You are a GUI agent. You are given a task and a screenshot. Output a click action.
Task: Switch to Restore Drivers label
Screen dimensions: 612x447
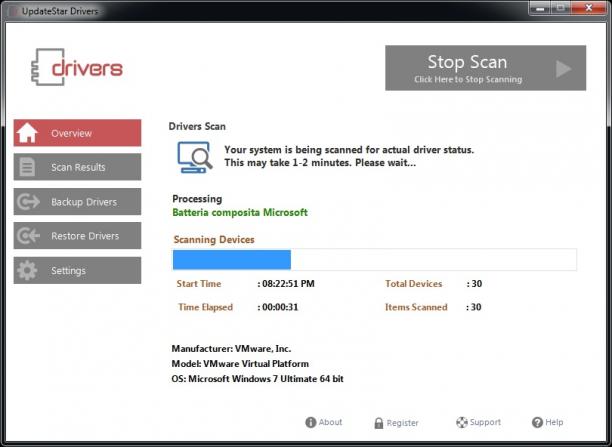[x=85, y=236]
